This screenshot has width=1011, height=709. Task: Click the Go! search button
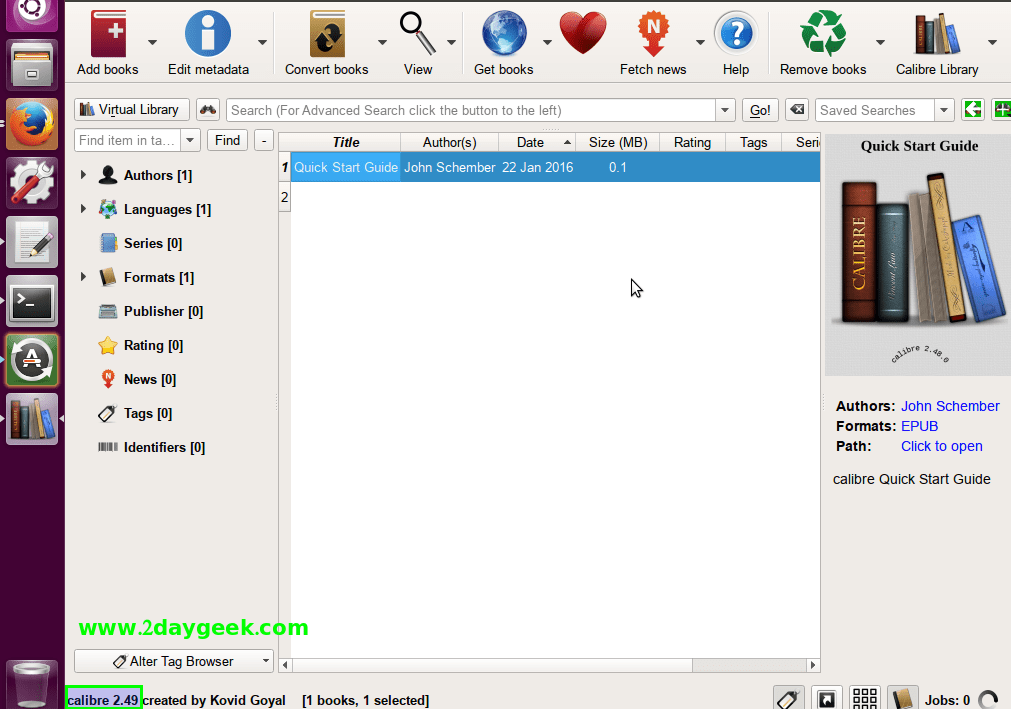pos(760,110)
